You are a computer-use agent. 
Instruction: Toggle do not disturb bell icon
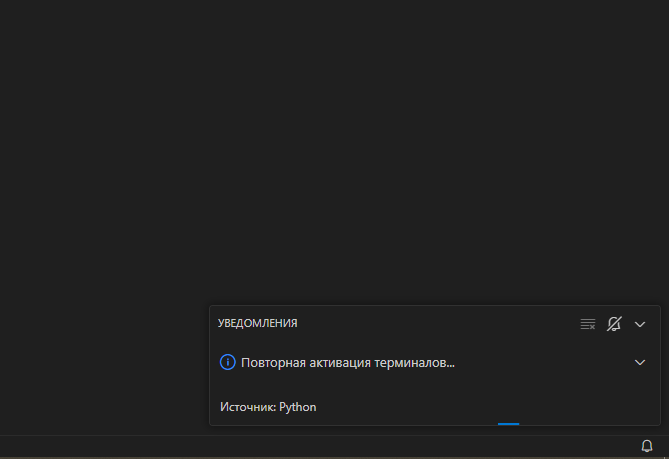click(x=614, y=324)
